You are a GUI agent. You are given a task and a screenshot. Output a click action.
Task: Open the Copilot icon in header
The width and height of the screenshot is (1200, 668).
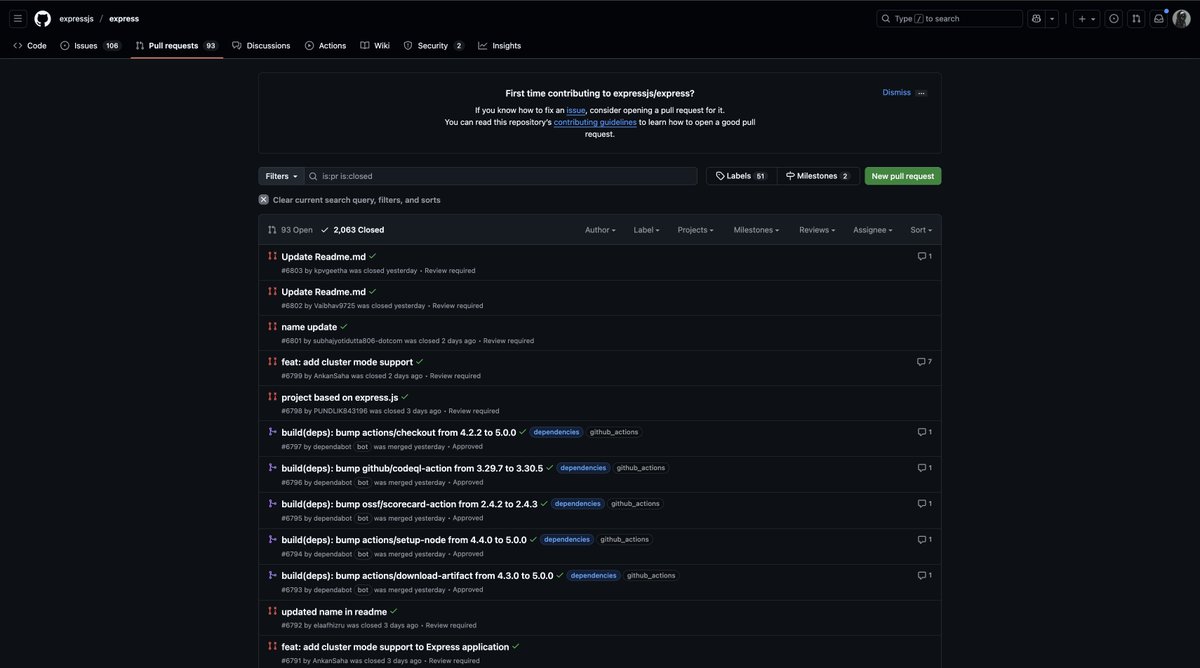(1037, 18)
